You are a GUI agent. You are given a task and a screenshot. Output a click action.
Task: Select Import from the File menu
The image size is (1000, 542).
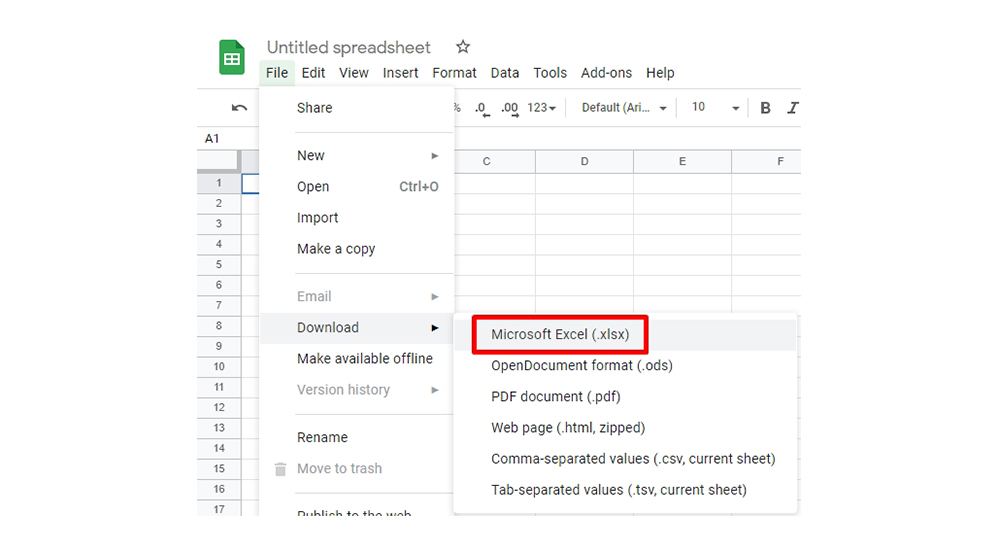pos(357,218)
